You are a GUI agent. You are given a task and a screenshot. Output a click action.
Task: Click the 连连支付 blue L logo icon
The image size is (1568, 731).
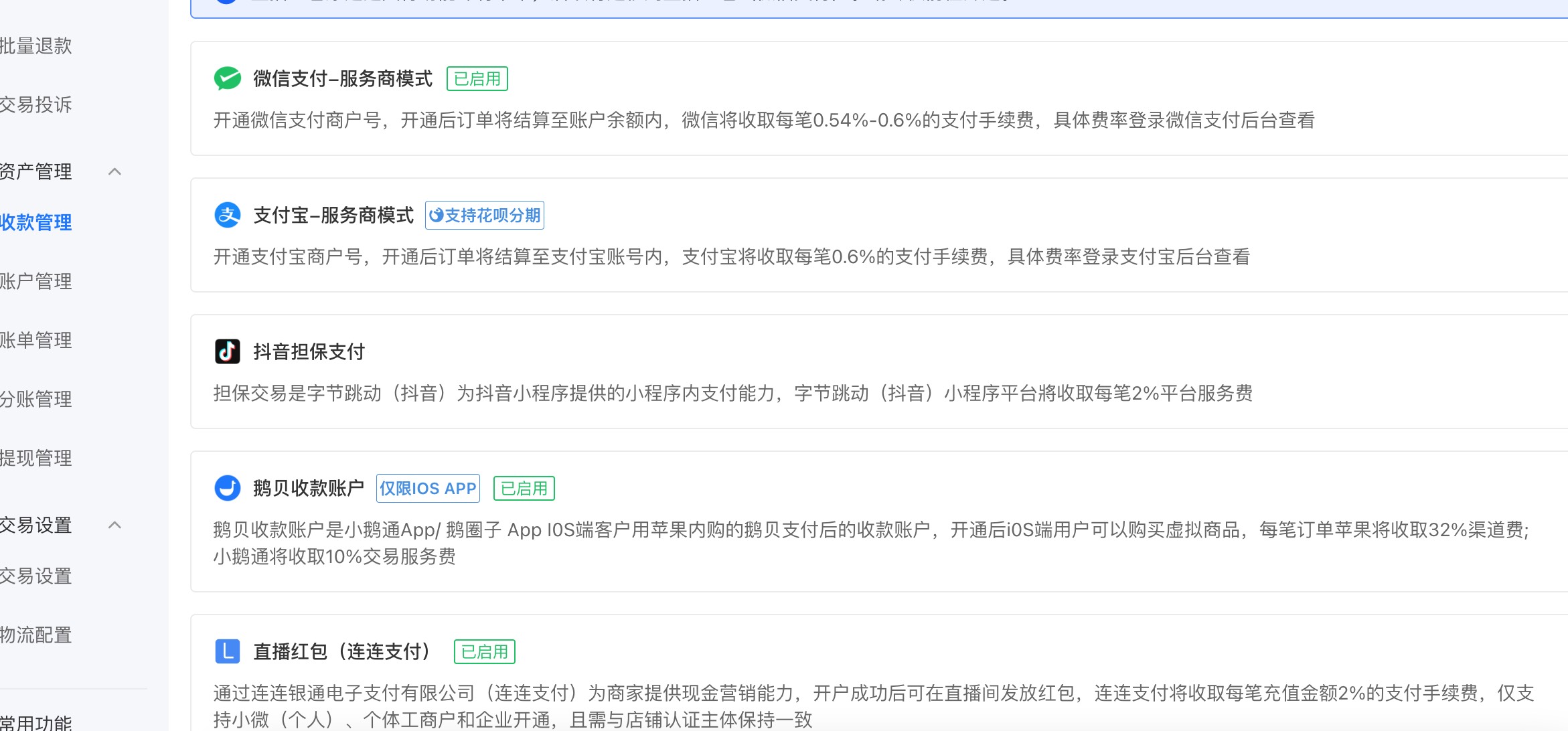pos(228,651)
